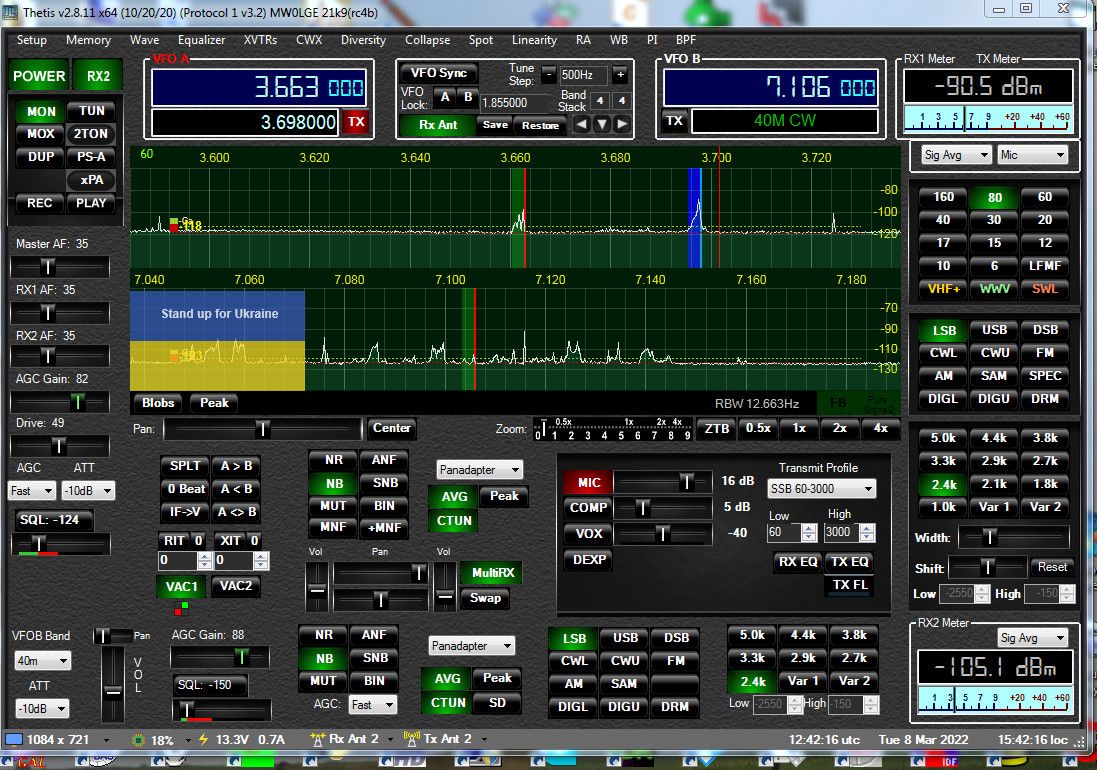This screenshot has width=1097, height=770.
Task: Open the TX EQ button
Action: click(x=849, y=562)
